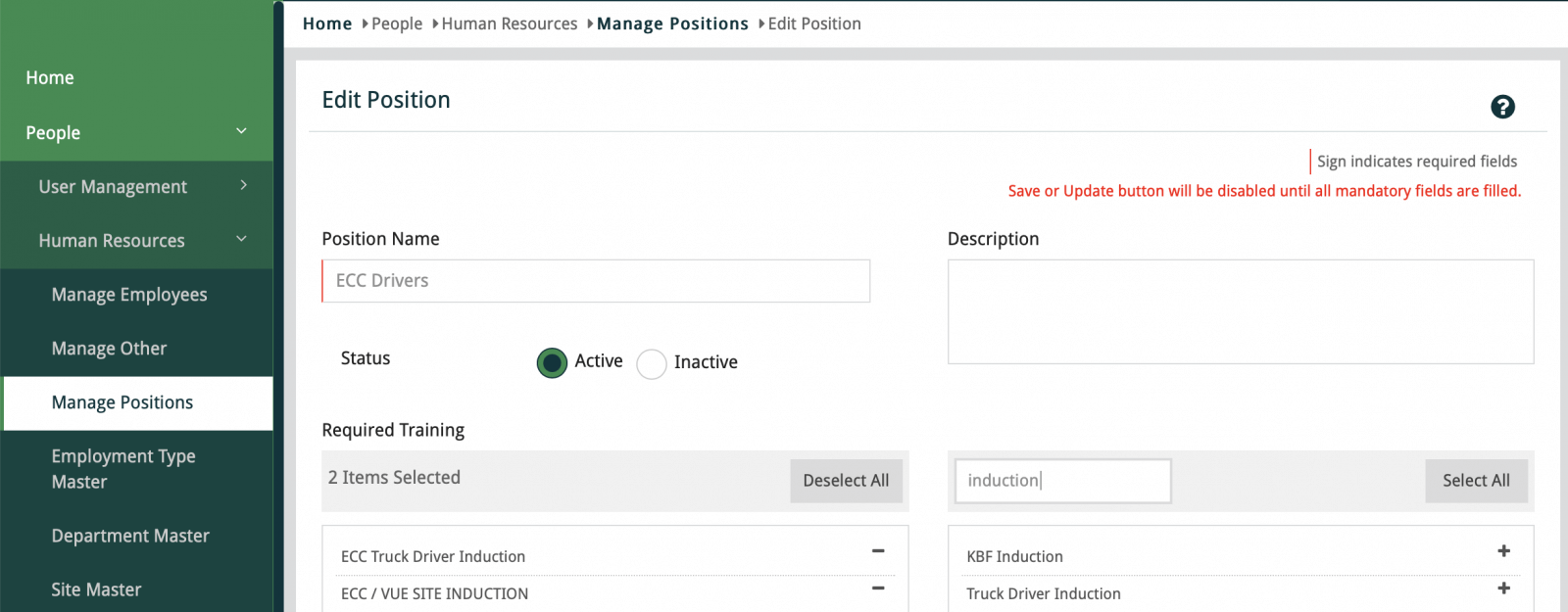Viewport: 1568px width, 612px height.
Task: Add Truck Driver Induction with plus icon
Action: tap(1503, 588)
